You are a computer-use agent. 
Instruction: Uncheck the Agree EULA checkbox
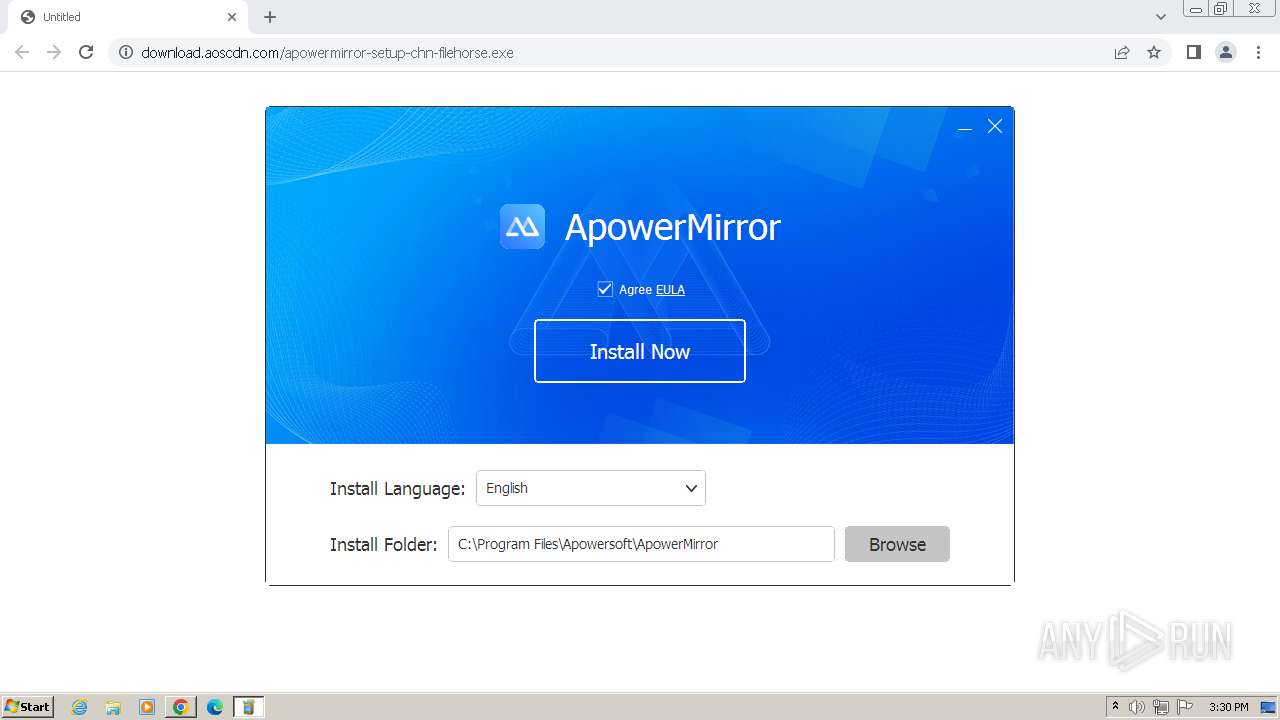tap(605, 289)
